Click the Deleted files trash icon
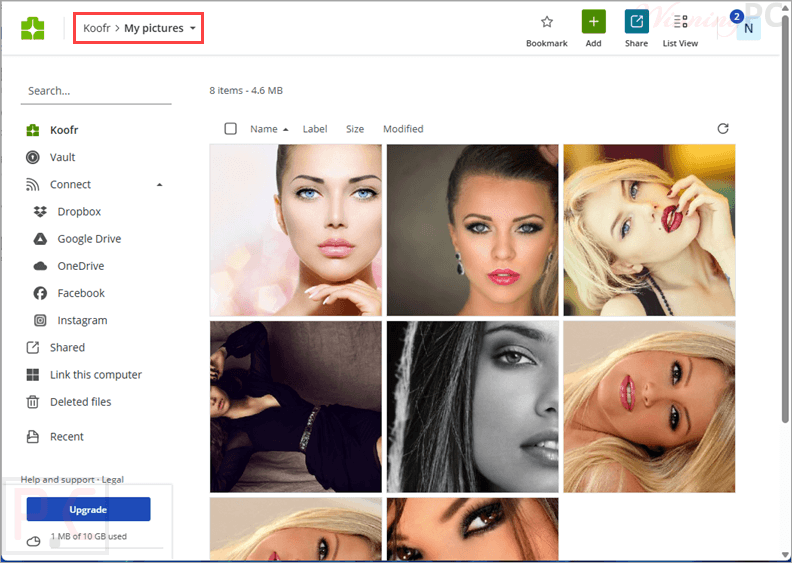792x563 pixels. pos(33,402)
